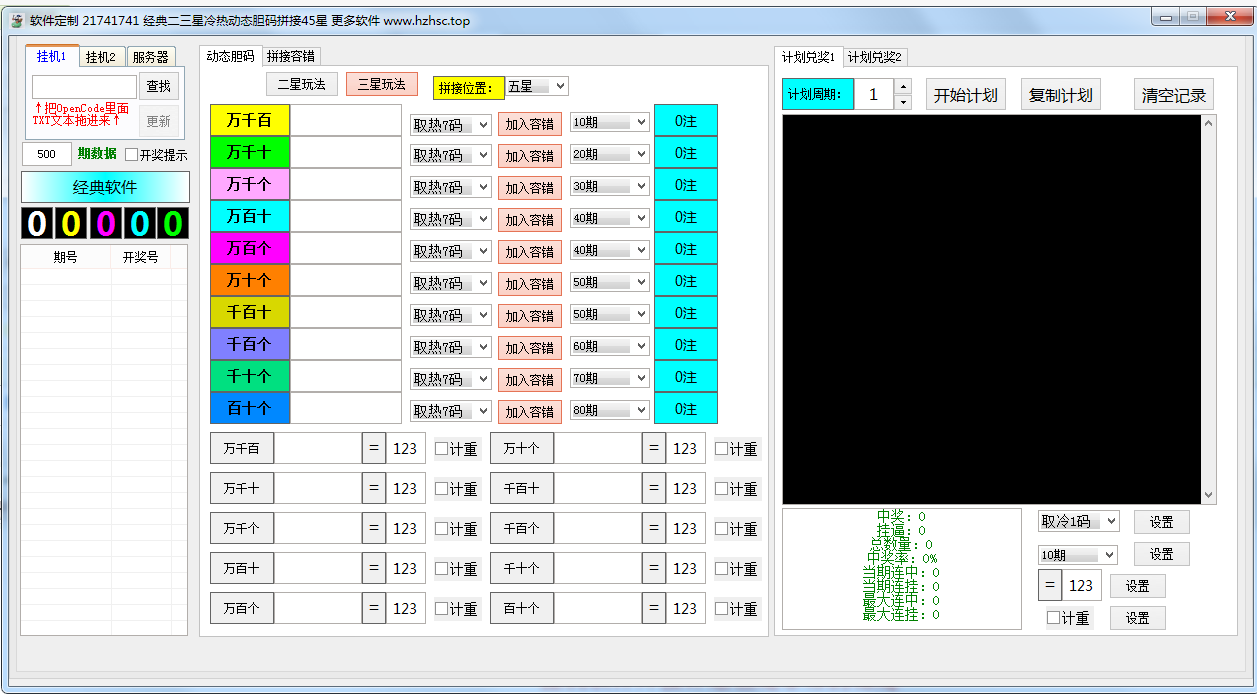Click the black plan log scrollbar down arrow

[1209, 496]
